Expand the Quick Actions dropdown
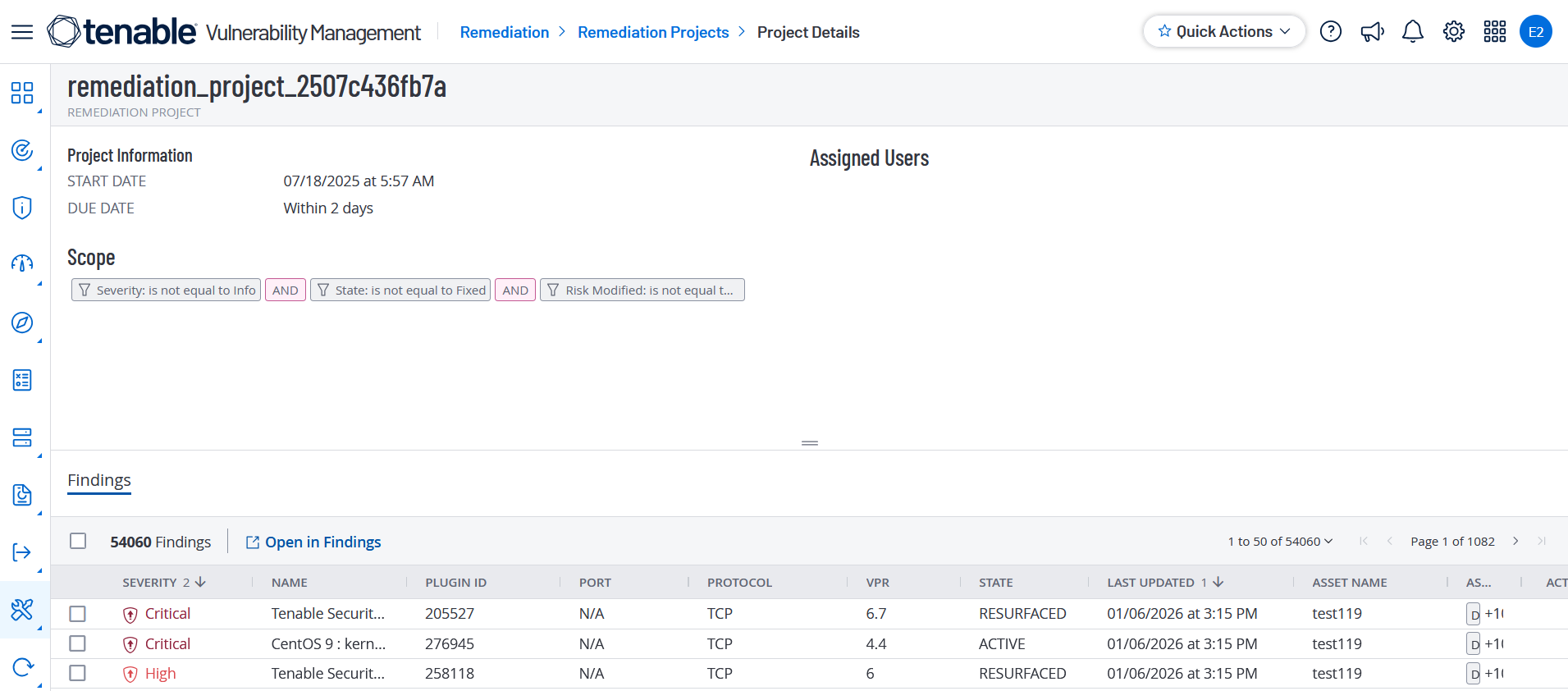Image resolution: width=1568 pixels, height=691 pixels. point(1223,32)
